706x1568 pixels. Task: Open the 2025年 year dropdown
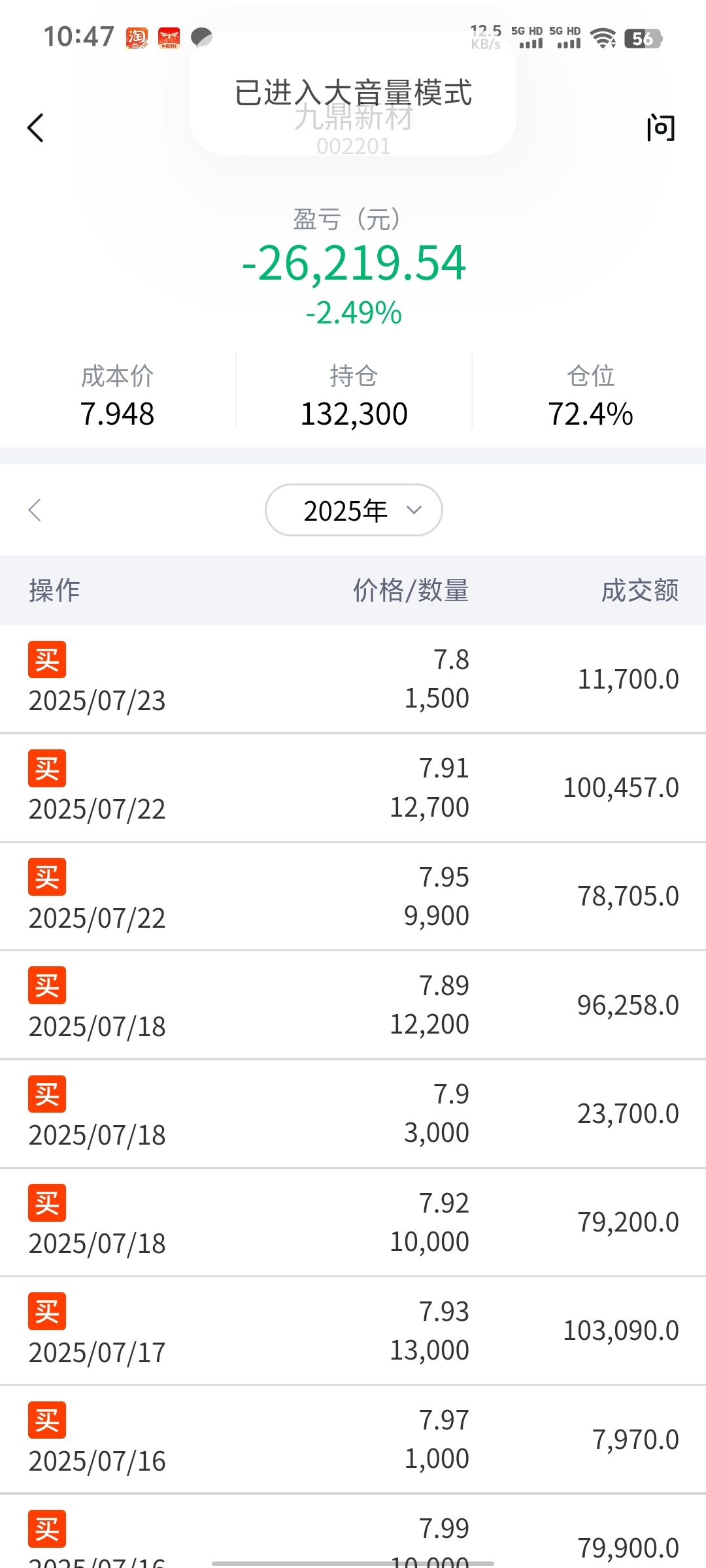[354, 510]
